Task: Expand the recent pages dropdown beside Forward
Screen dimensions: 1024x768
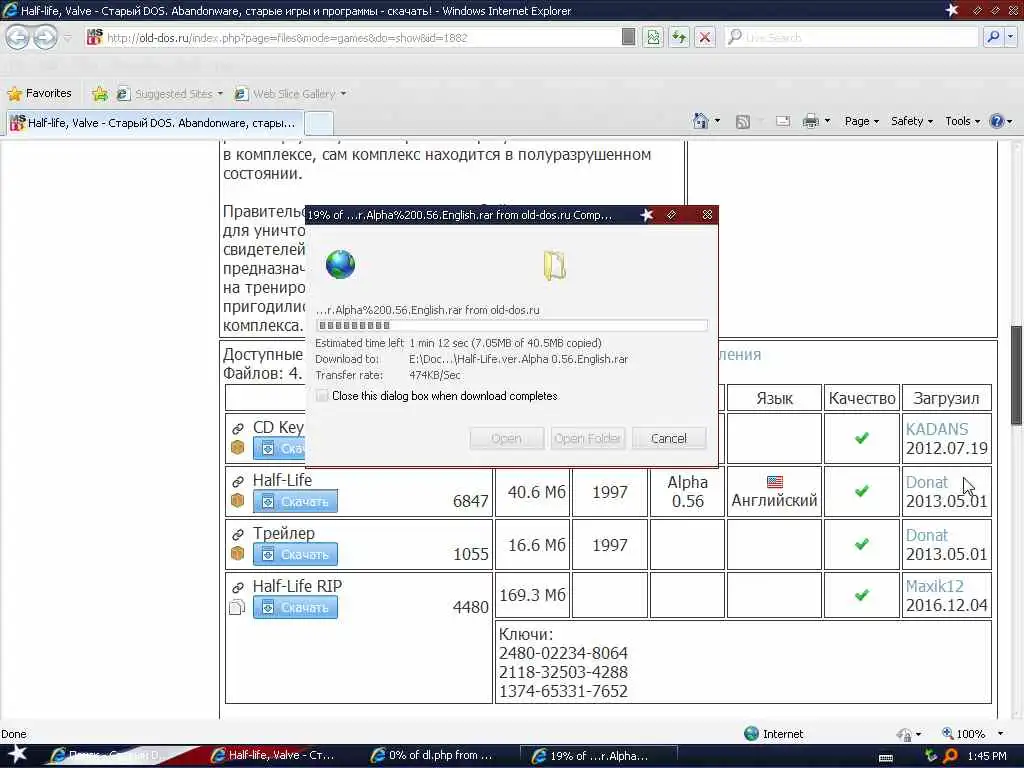Action: (67, 38)
